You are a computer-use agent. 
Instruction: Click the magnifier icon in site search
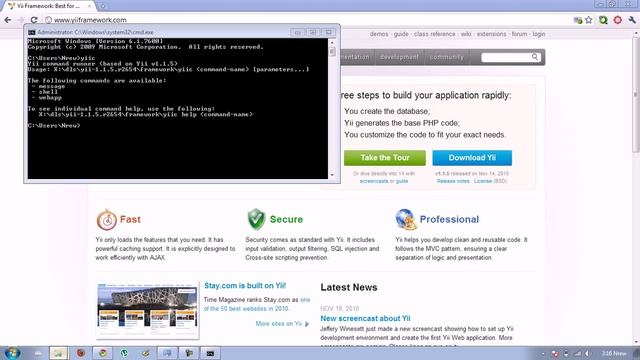click(535, 57)
